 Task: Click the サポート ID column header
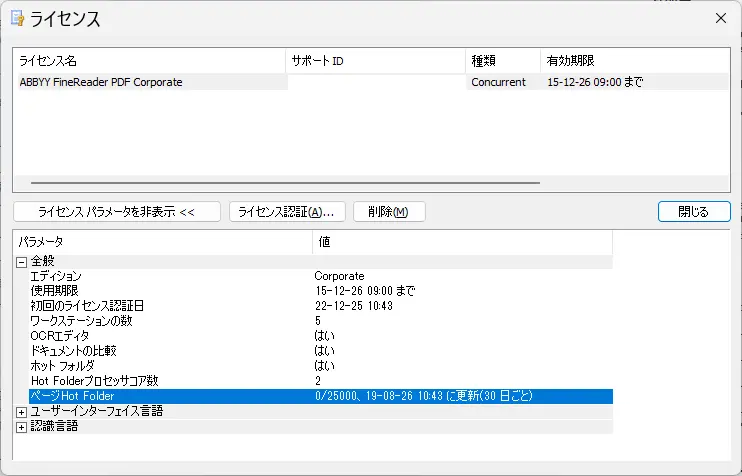(x=376, y=61)
